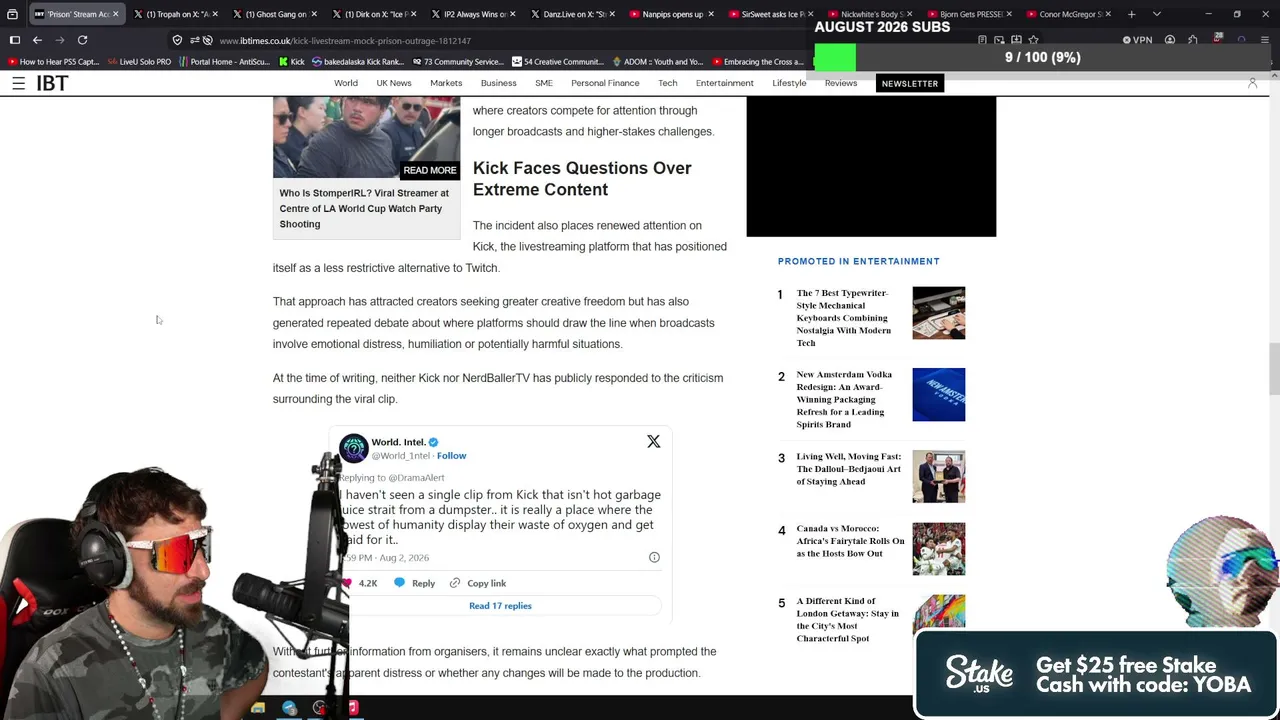Switch to the Conor McGregor YouTube tab
This screenshot has height=720, width=1280.
1069,14
